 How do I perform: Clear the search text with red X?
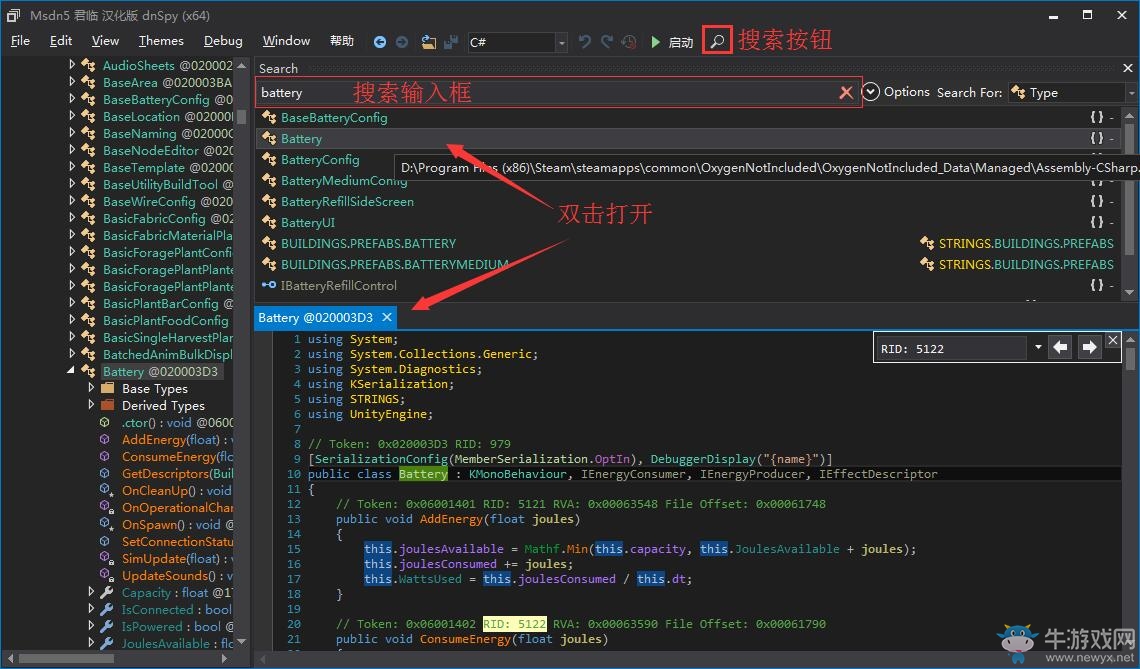[x=846, y=92]
